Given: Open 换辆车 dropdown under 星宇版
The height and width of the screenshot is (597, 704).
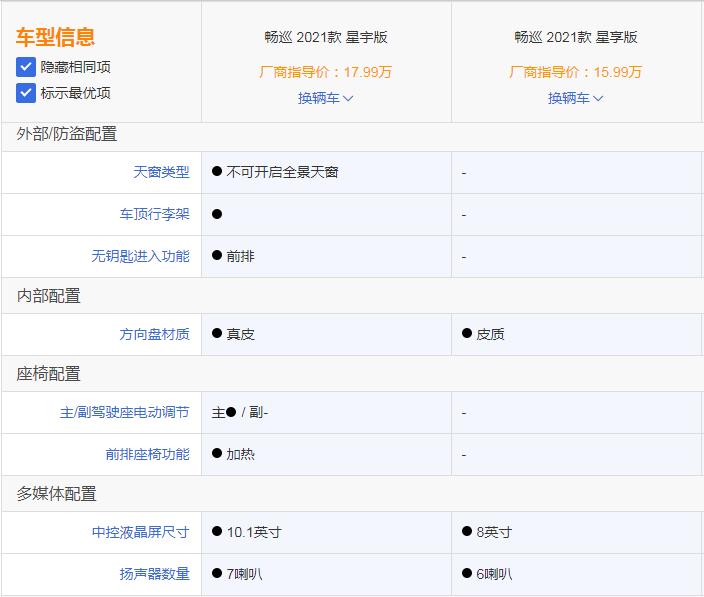Looking at the screenshot, I should [x=326, y=98].
